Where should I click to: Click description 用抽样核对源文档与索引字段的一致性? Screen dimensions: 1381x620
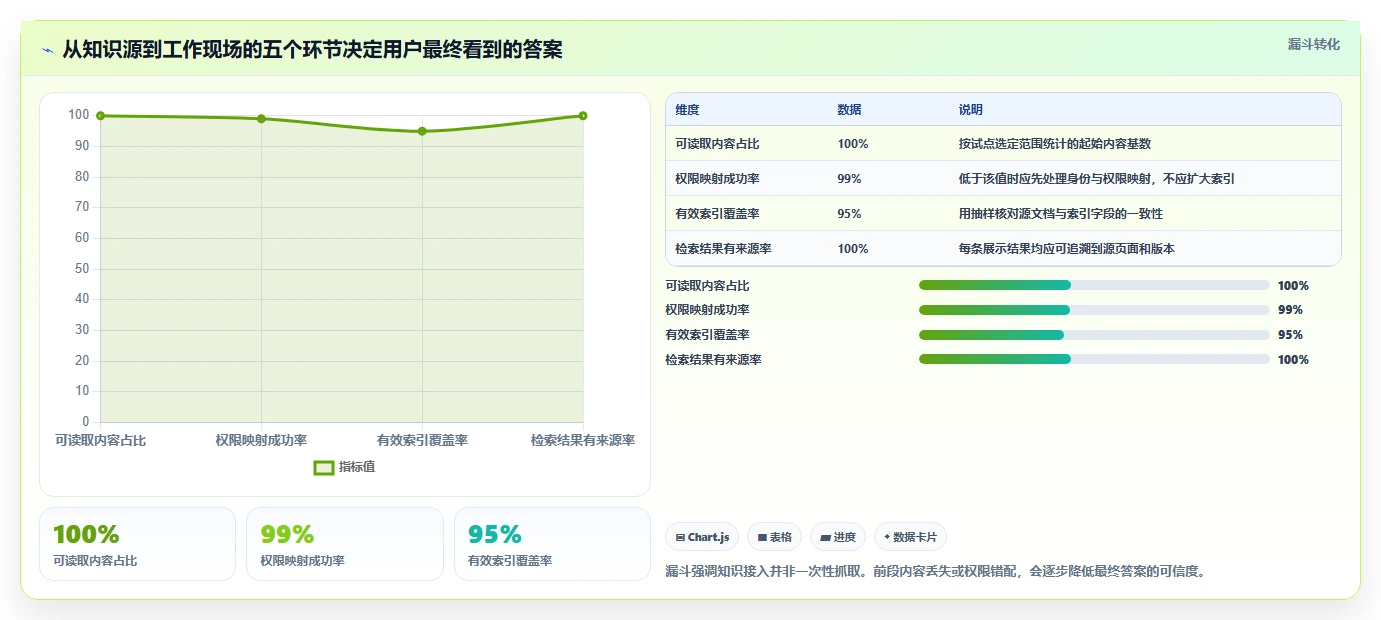[x=1060, y=214]
